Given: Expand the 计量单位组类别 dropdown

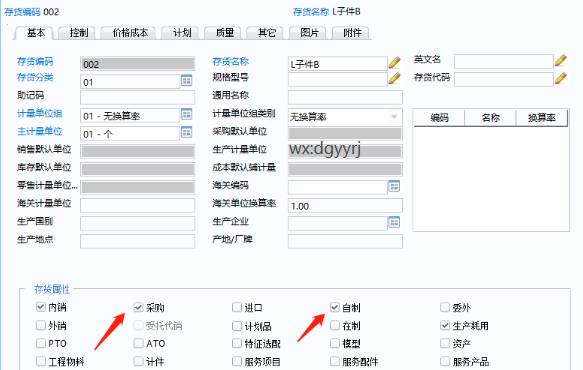Looking at the screenshot, I should 394,117.
